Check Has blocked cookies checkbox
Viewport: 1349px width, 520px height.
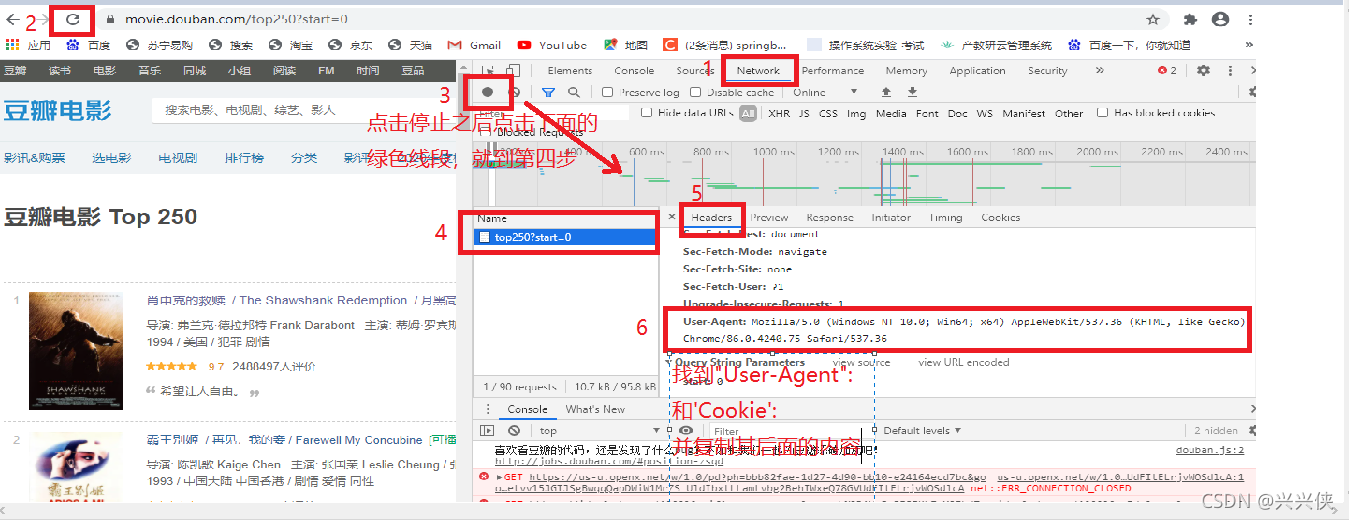[1102, 113]
